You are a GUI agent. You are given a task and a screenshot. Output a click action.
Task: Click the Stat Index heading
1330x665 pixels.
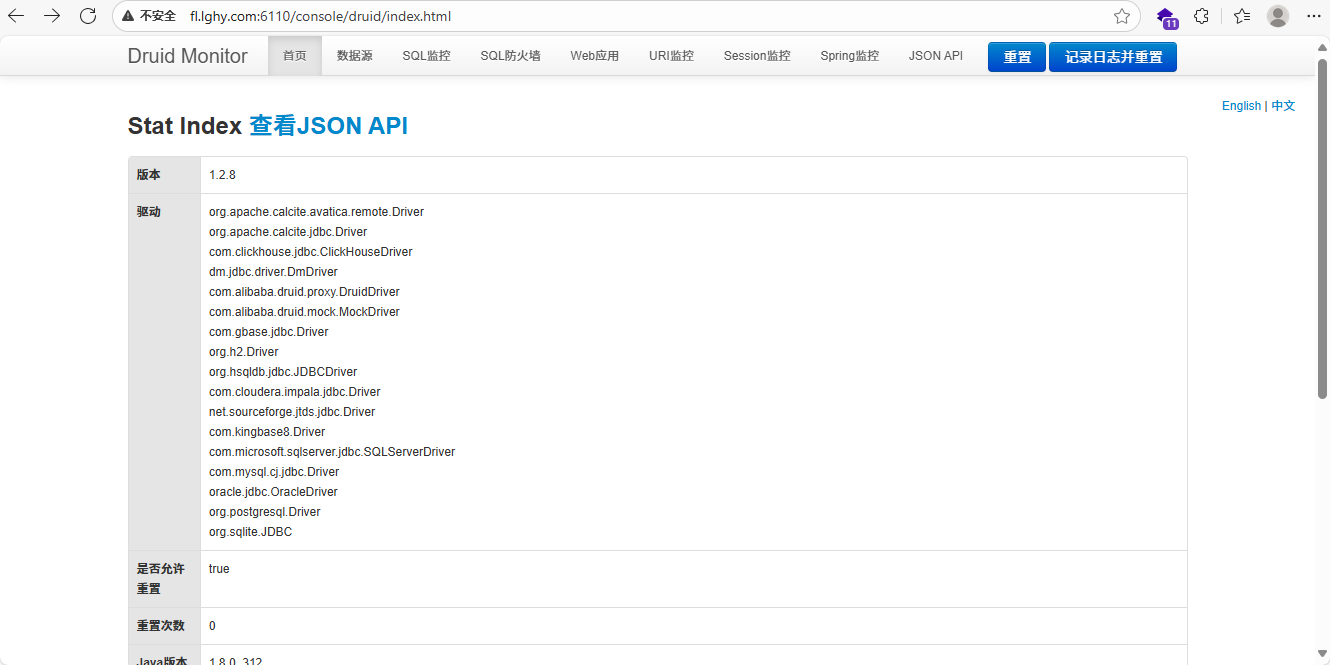pos(185,126)
